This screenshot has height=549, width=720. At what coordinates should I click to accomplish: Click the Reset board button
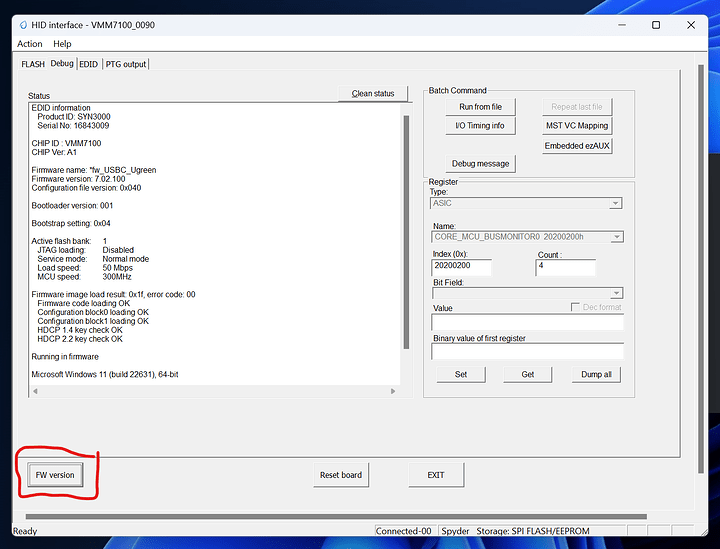click(341, 475)
